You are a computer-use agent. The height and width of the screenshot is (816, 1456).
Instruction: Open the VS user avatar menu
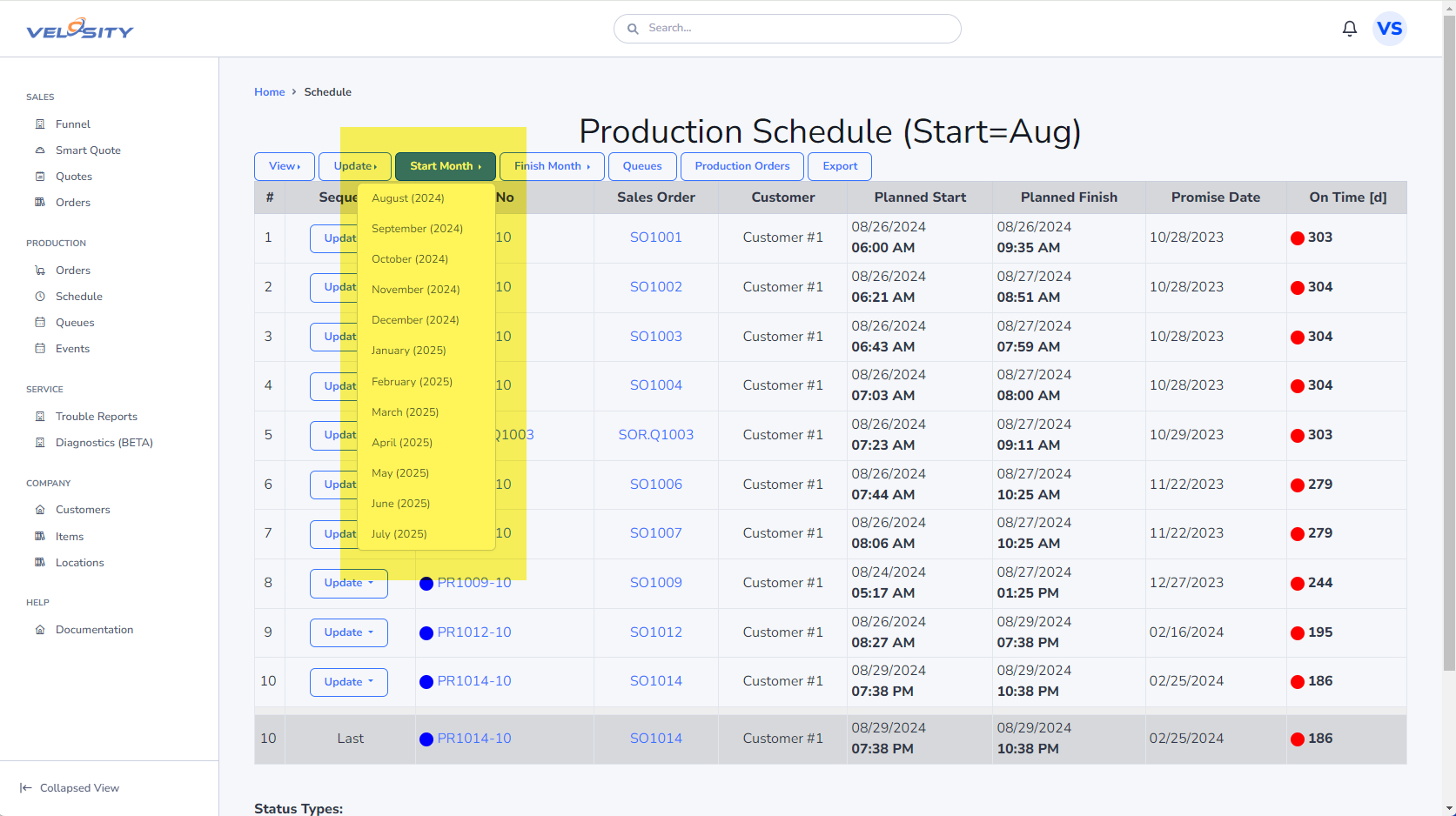1389,29
